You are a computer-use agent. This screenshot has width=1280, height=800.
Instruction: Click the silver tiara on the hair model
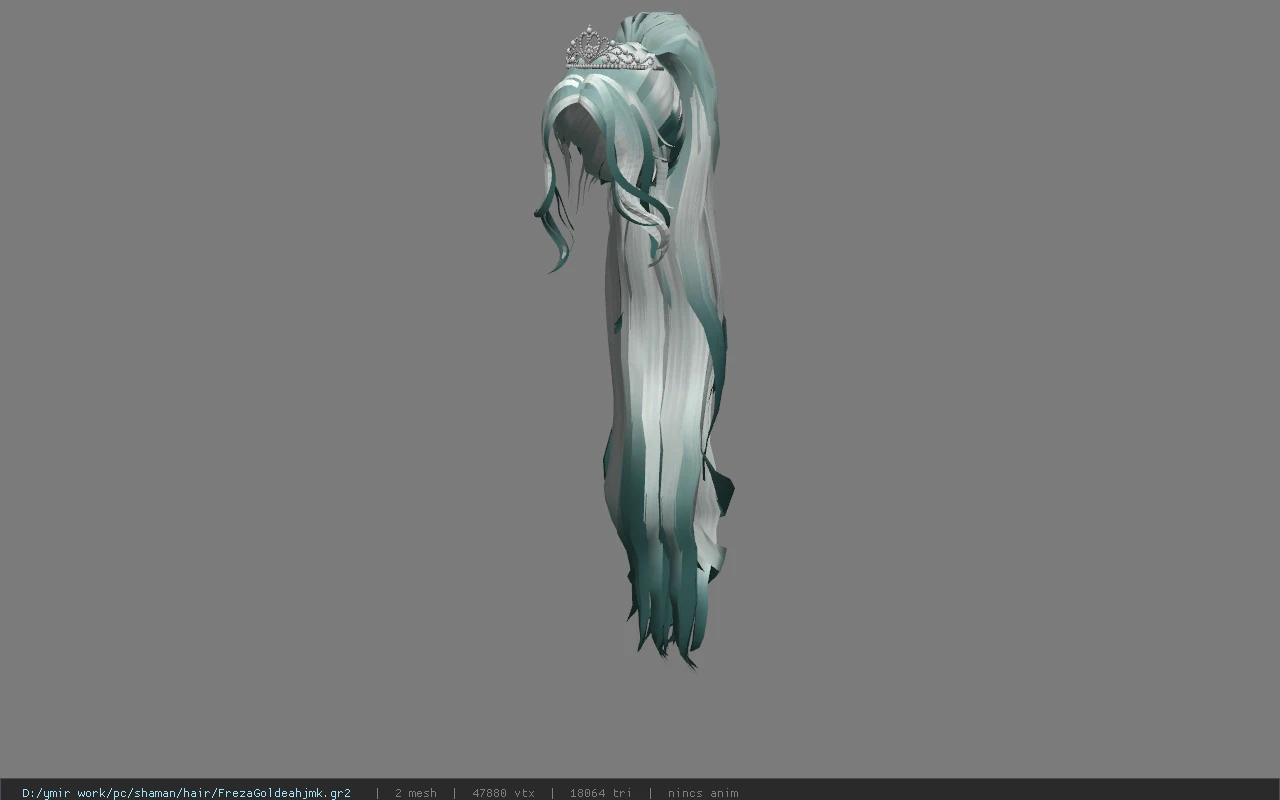click(610, 49)
